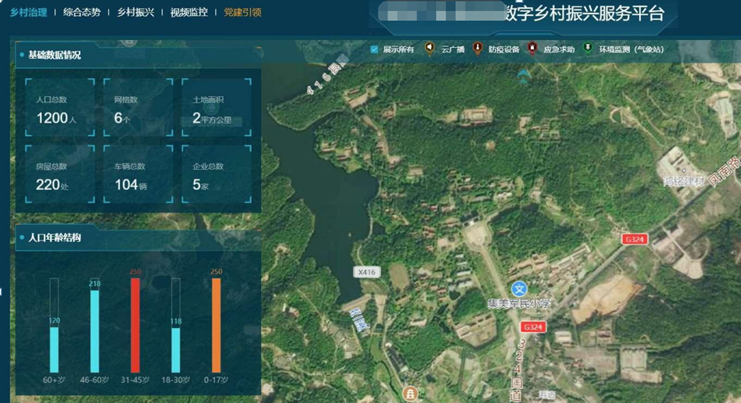Click the 18-30岁 age bar
The width and height of the screenshot is (741, 403).
pyautogui.click(x=176, y=350)
